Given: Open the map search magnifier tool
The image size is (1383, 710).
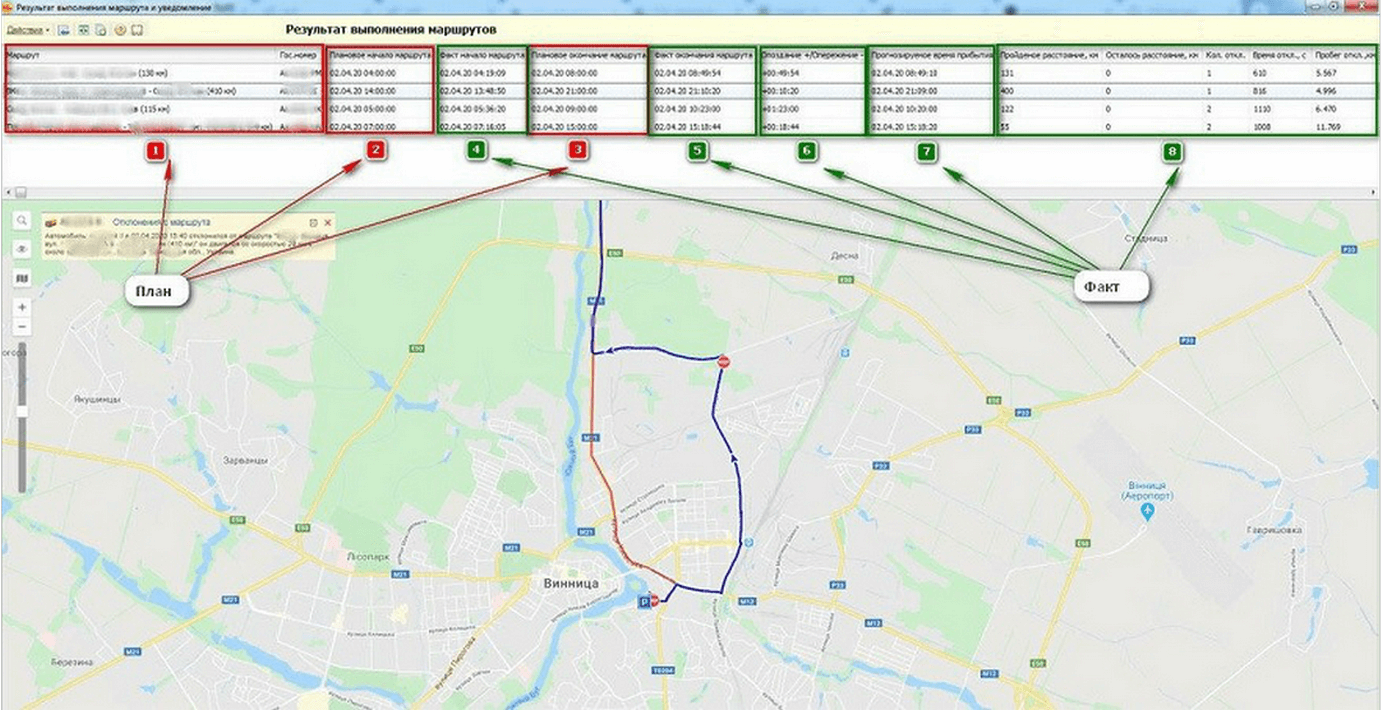Looking at the screenshot, I should pos(21,221).
